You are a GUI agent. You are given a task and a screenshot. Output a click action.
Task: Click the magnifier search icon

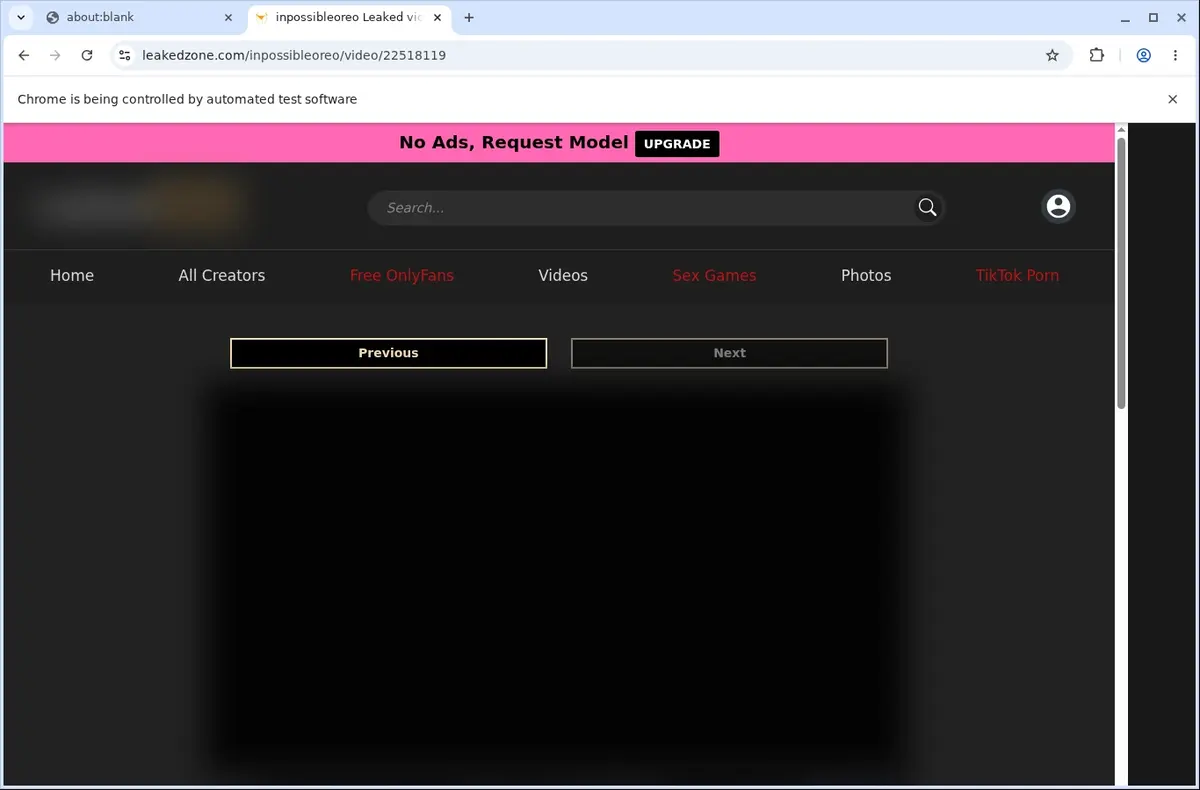pyautogui.click(x=927, y=207)
